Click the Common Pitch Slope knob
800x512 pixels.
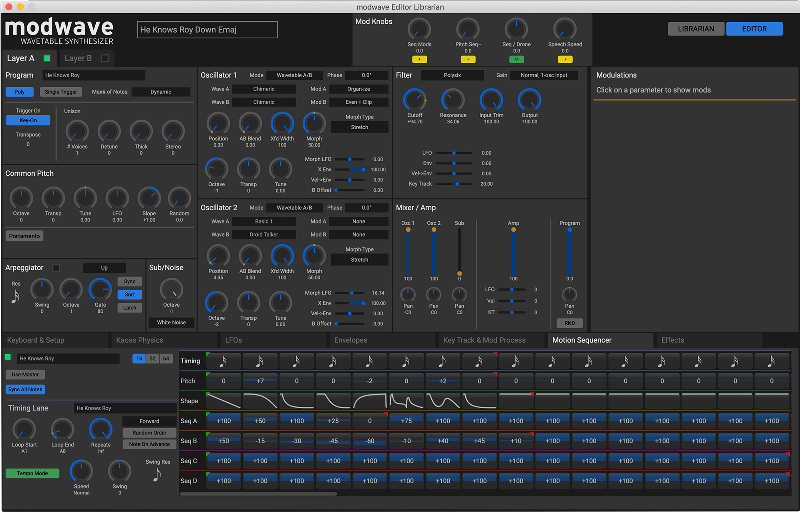click(149, 198)
